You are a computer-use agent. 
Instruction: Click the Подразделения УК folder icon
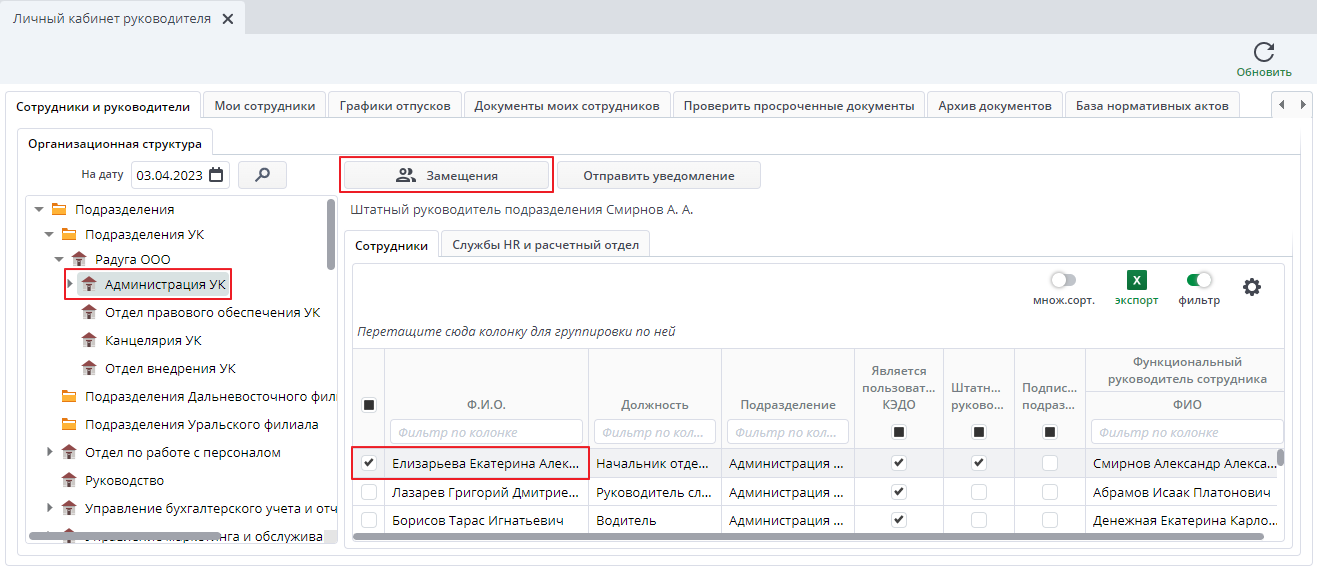pos(69,235)
